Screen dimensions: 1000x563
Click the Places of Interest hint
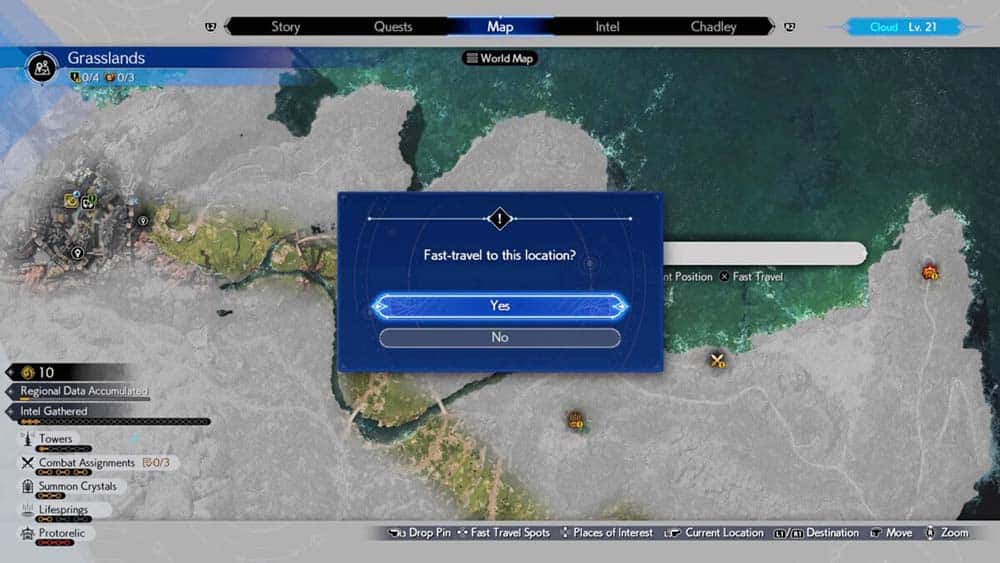tap(606, 533)
